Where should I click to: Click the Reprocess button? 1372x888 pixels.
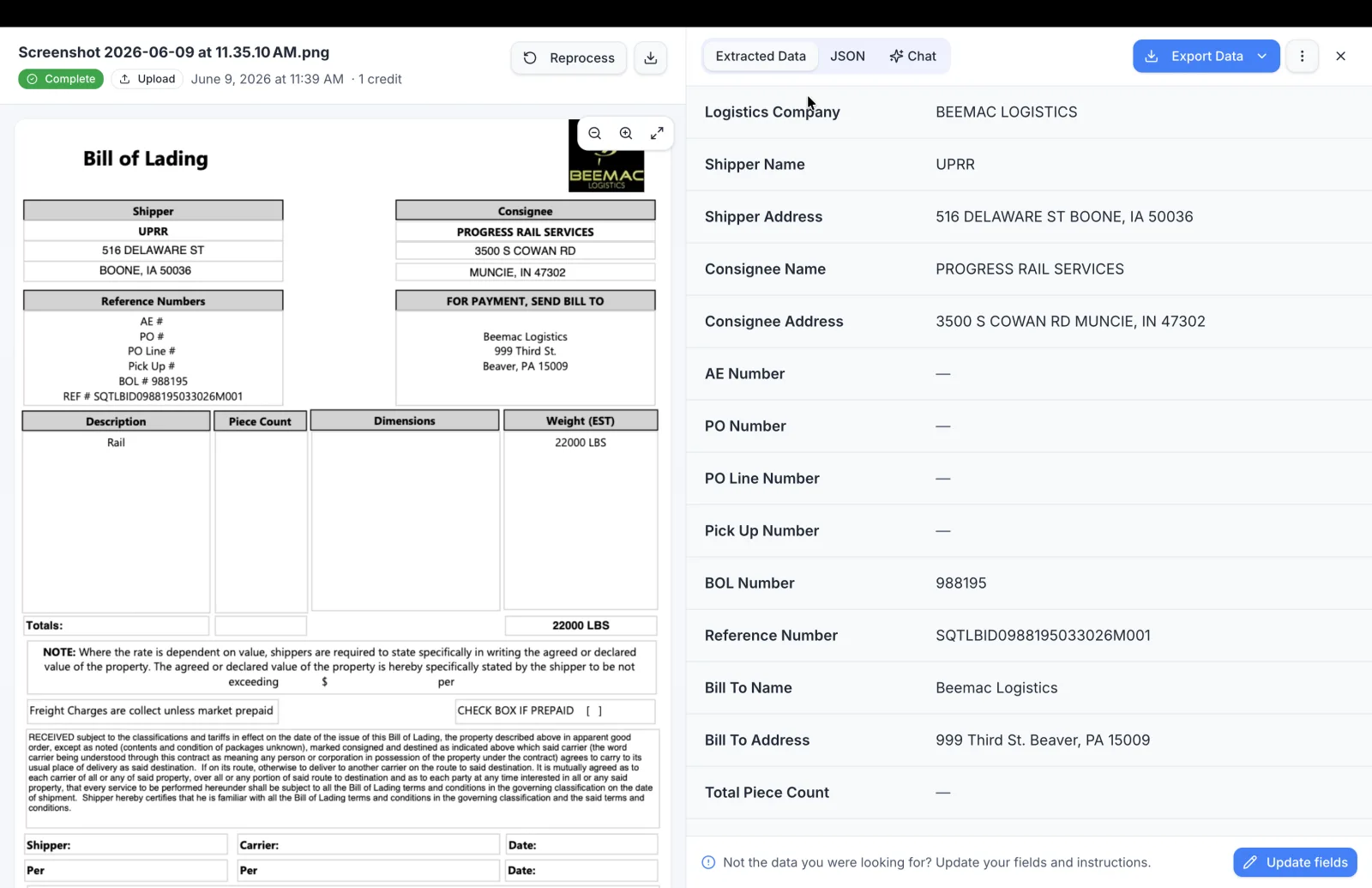569,57
